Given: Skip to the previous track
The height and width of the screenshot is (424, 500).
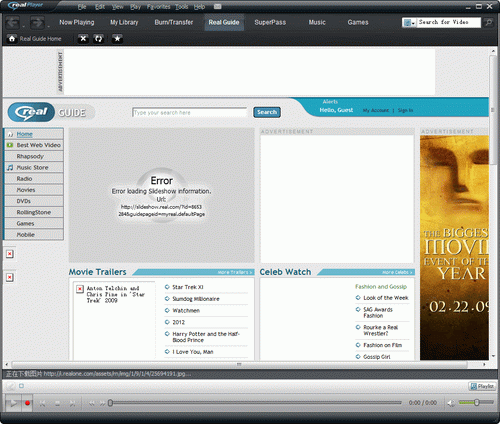Looking at the screenshot, I should pyautogui.click(x=42, y=403).
